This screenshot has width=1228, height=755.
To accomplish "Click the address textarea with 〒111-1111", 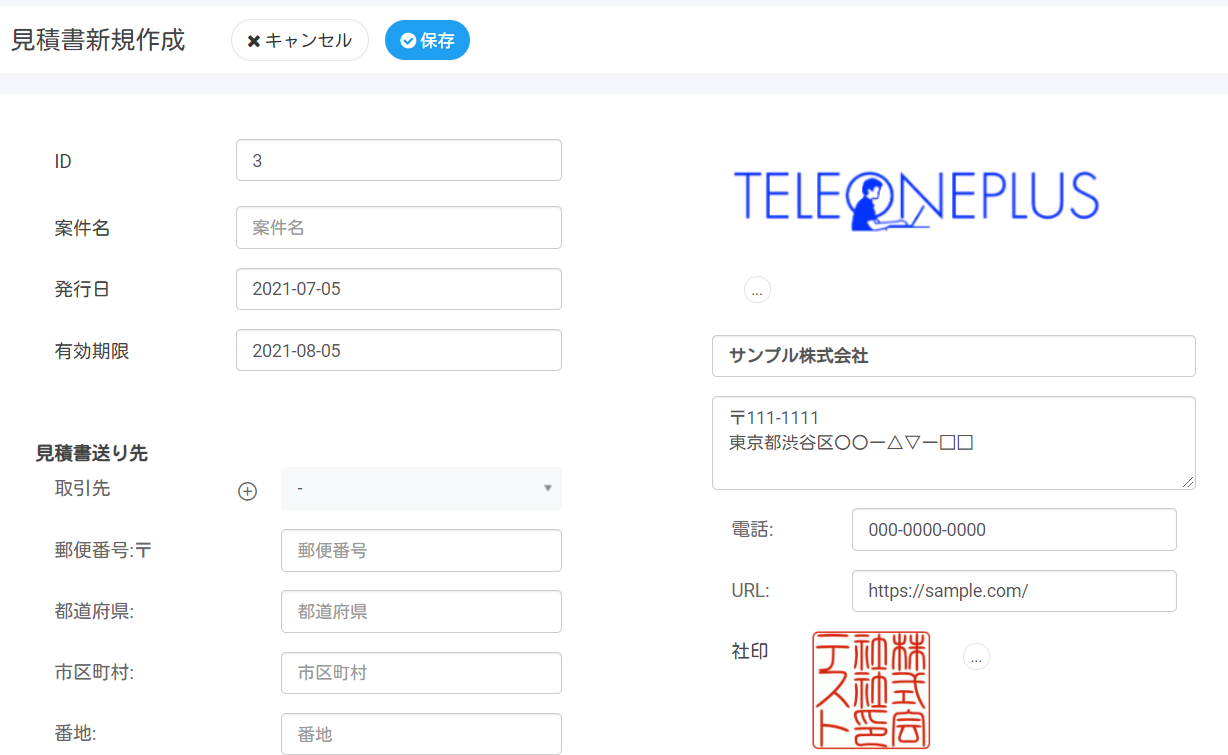I will (x=954, y=443).
